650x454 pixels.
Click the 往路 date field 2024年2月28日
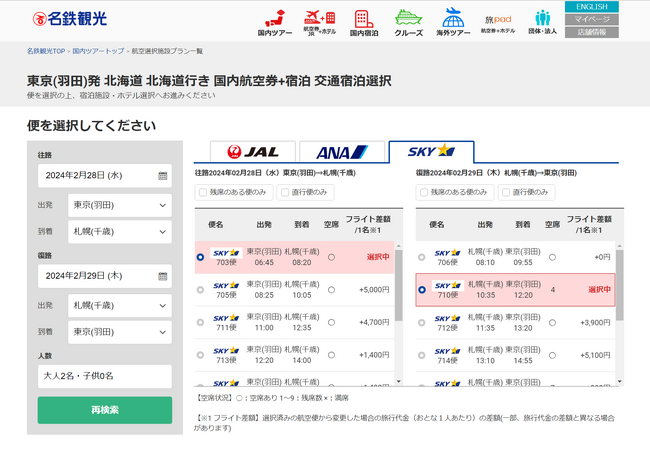click(x=104, y=176)
